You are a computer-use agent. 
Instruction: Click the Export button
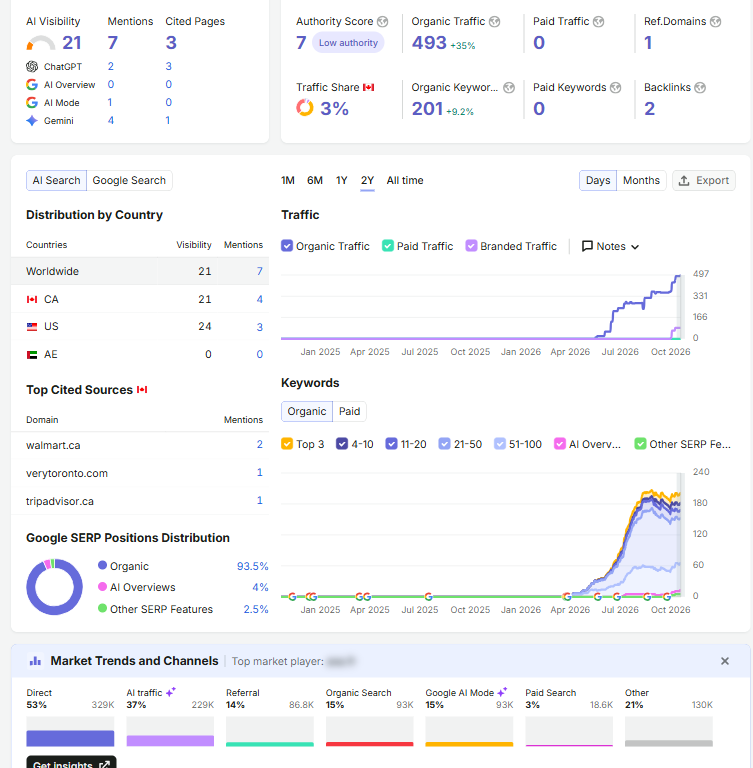pos(704,180)
